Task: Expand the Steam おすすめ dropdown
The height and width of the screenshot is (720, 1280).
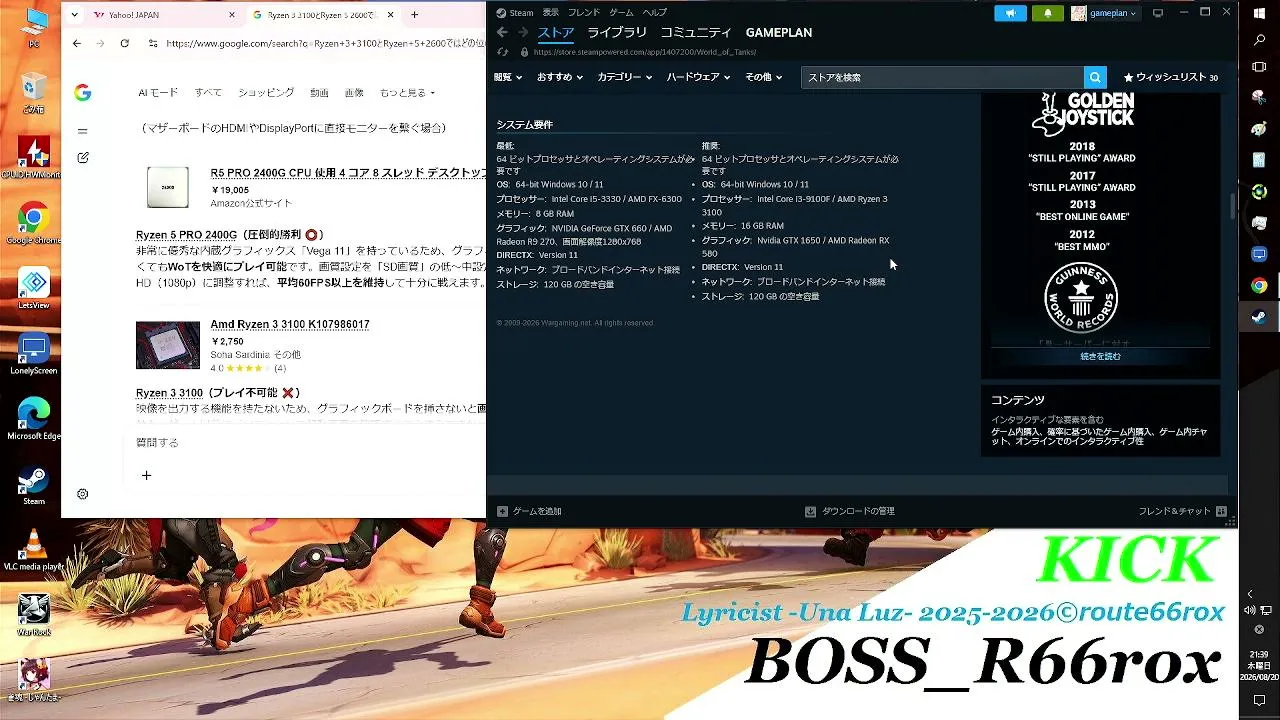Action: pos(560,77)
